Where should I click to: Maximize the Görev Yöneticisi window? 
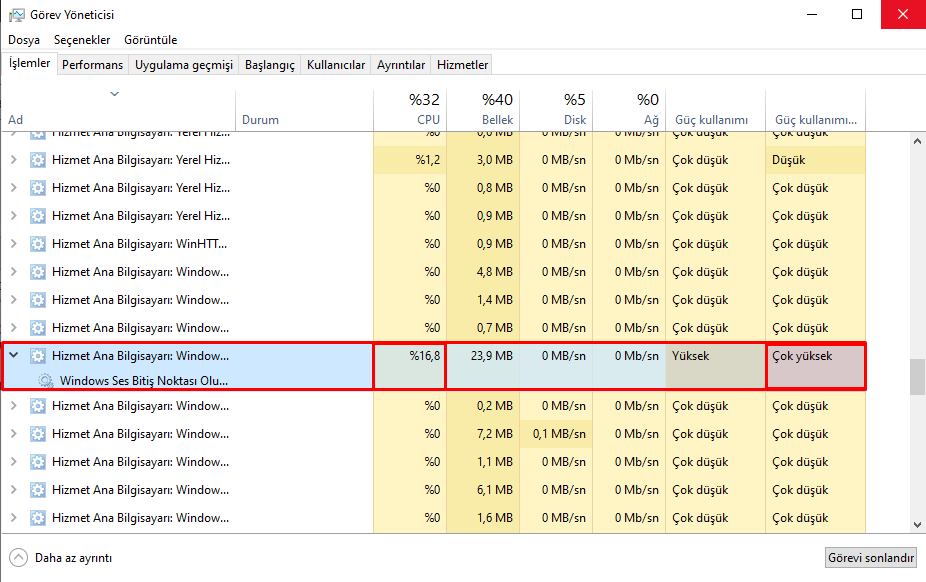pos(857,14)
